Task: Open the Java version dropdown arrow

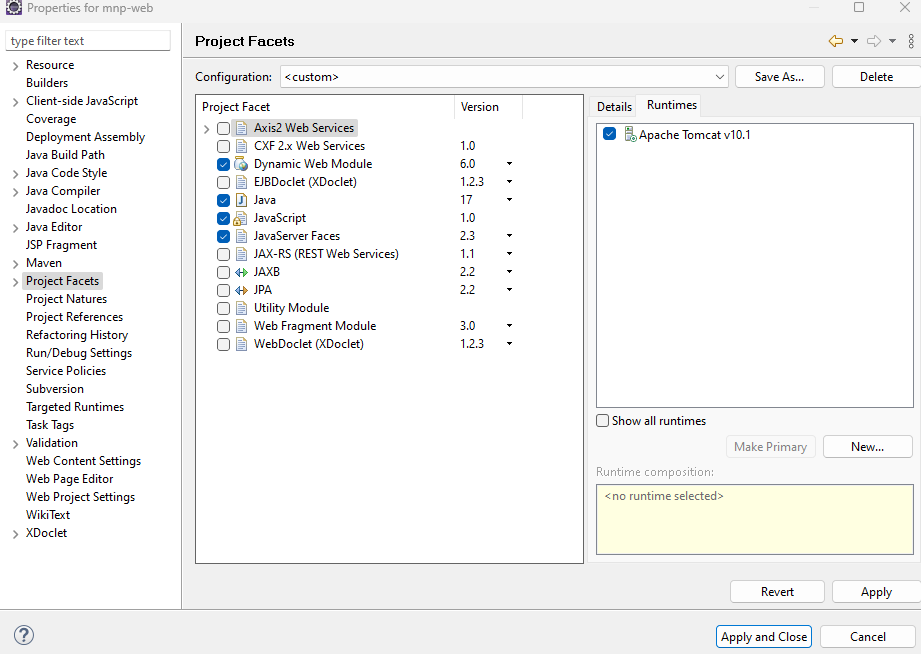Action: (x=509, y=200)
